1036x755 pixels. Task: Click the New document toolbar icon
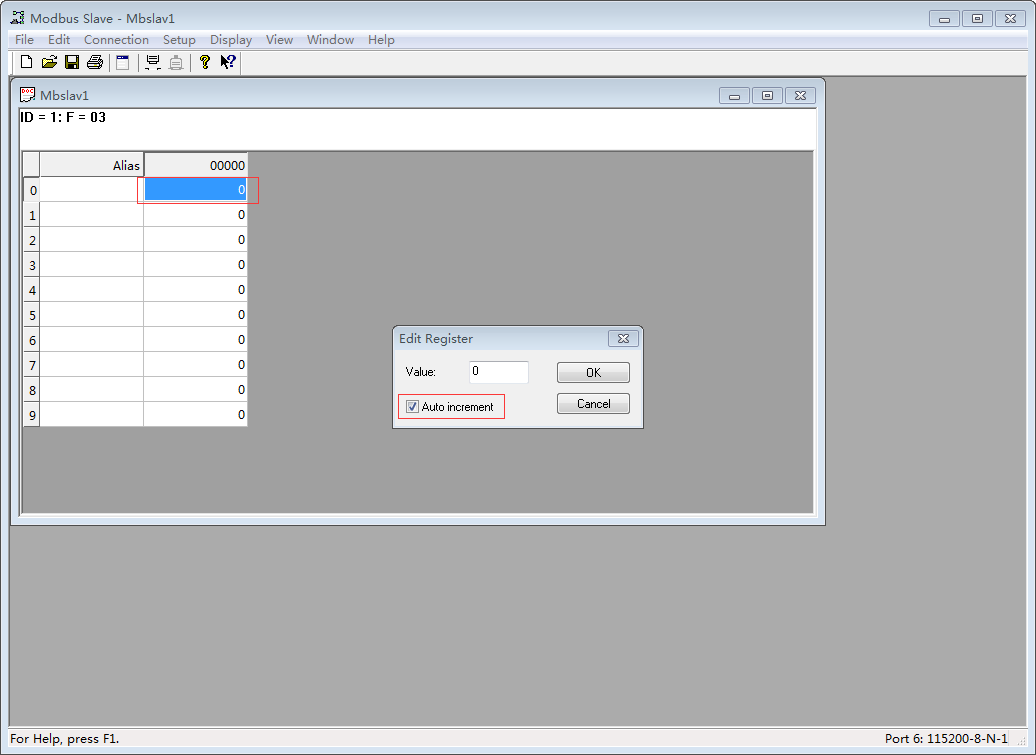point(26,62)
